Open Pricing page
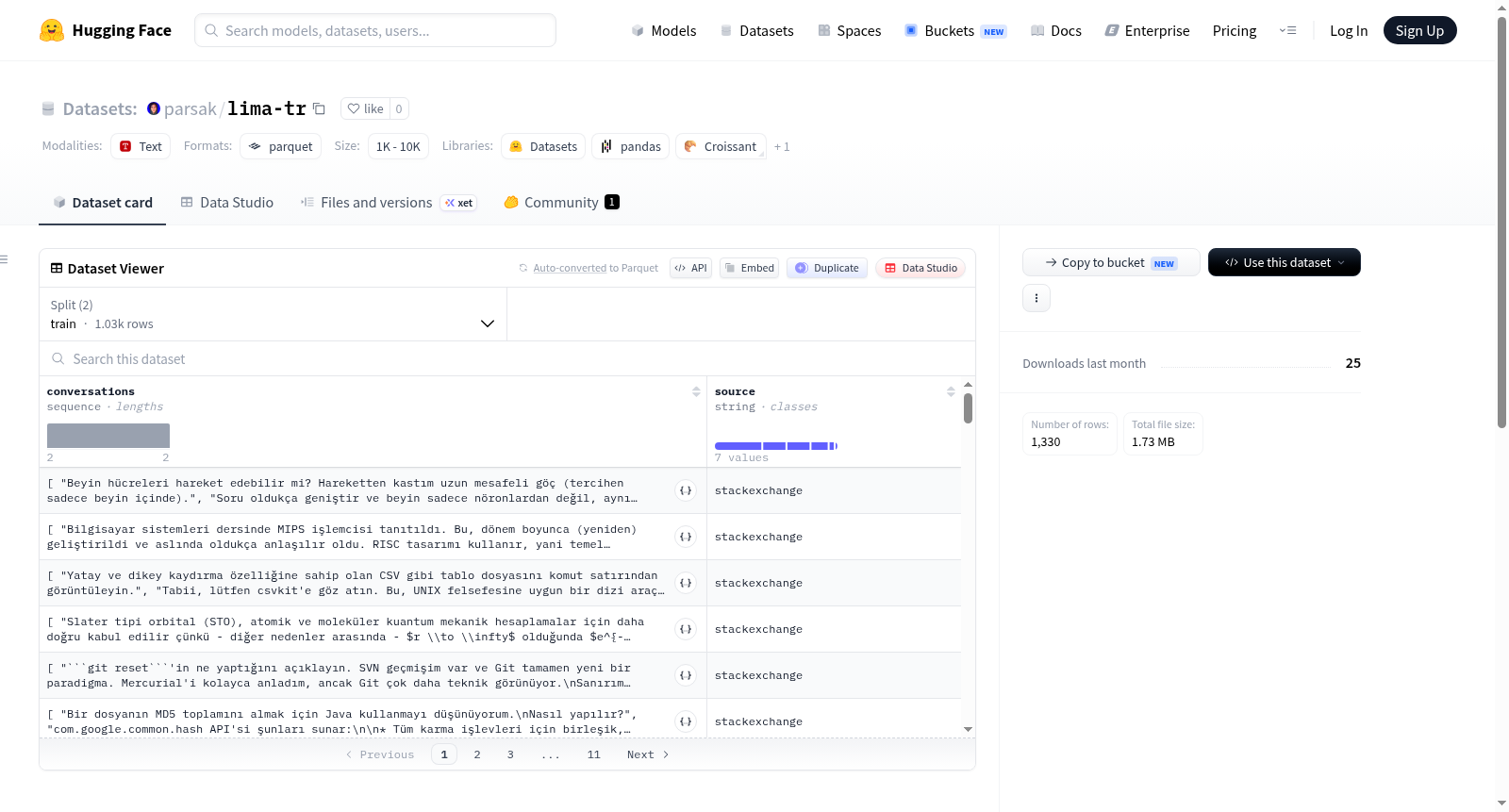This screenshot has width=1509, height=812. [x=1235, y=30]
